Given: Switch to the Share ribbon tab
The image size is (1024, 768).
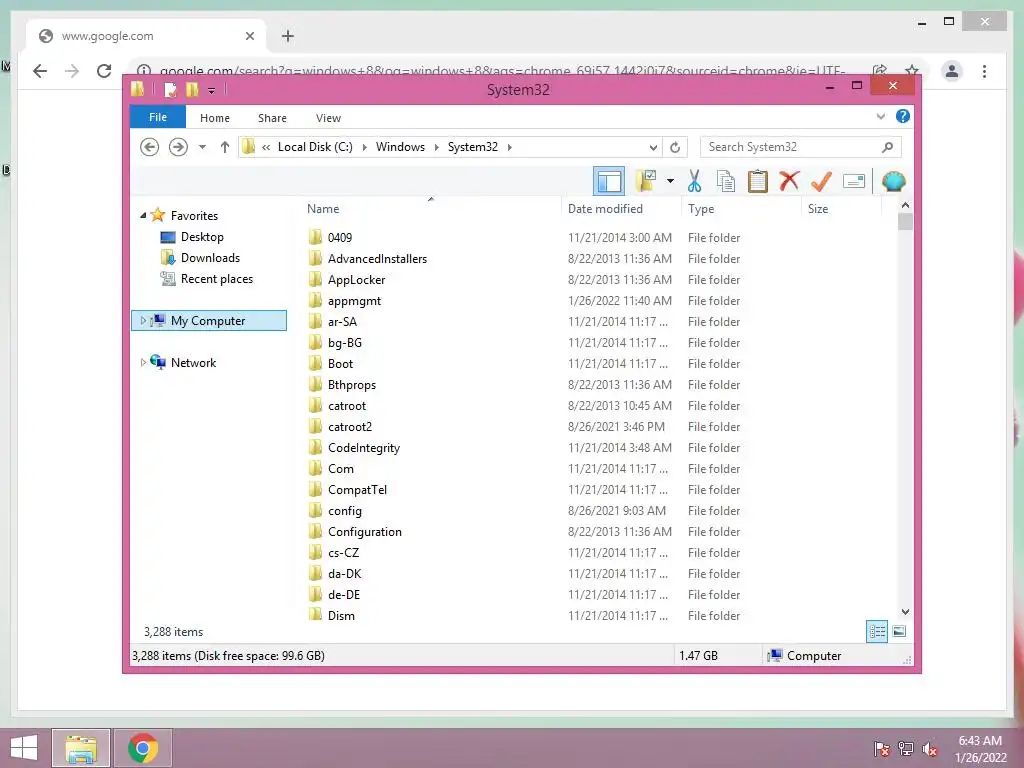Looking at the screenshot, I should point(272,118).
